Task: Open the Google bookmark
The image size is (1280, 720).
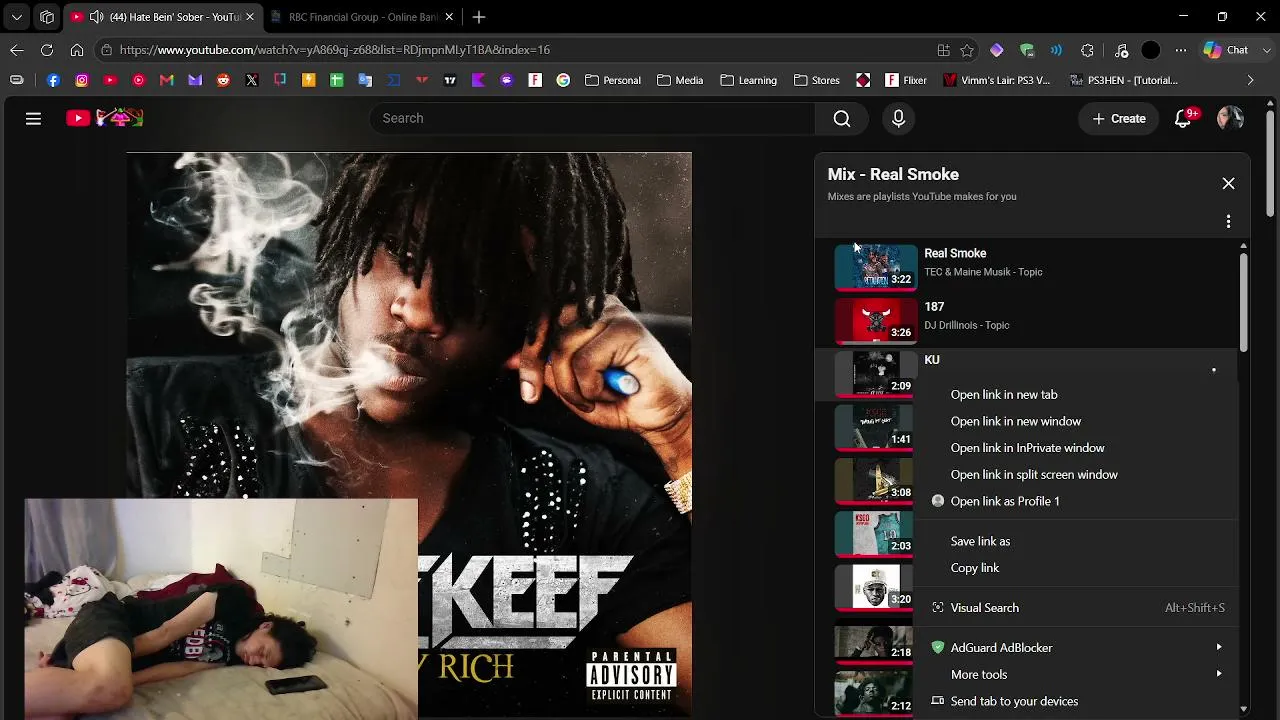Action: pyautogui.click(x=563, y=80)
